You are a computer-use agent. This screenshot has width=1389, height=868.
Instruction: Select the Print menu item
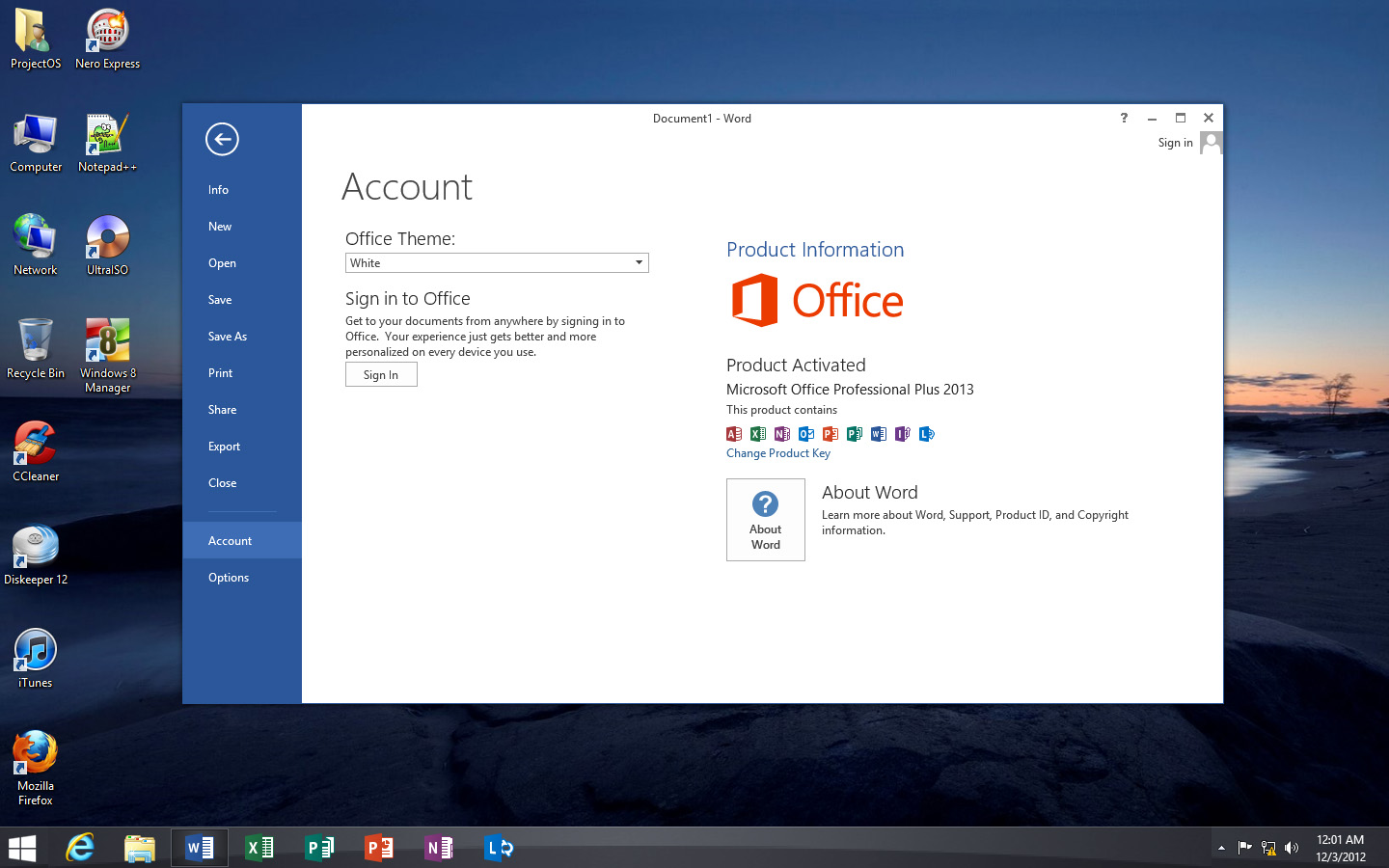point(220,372)
